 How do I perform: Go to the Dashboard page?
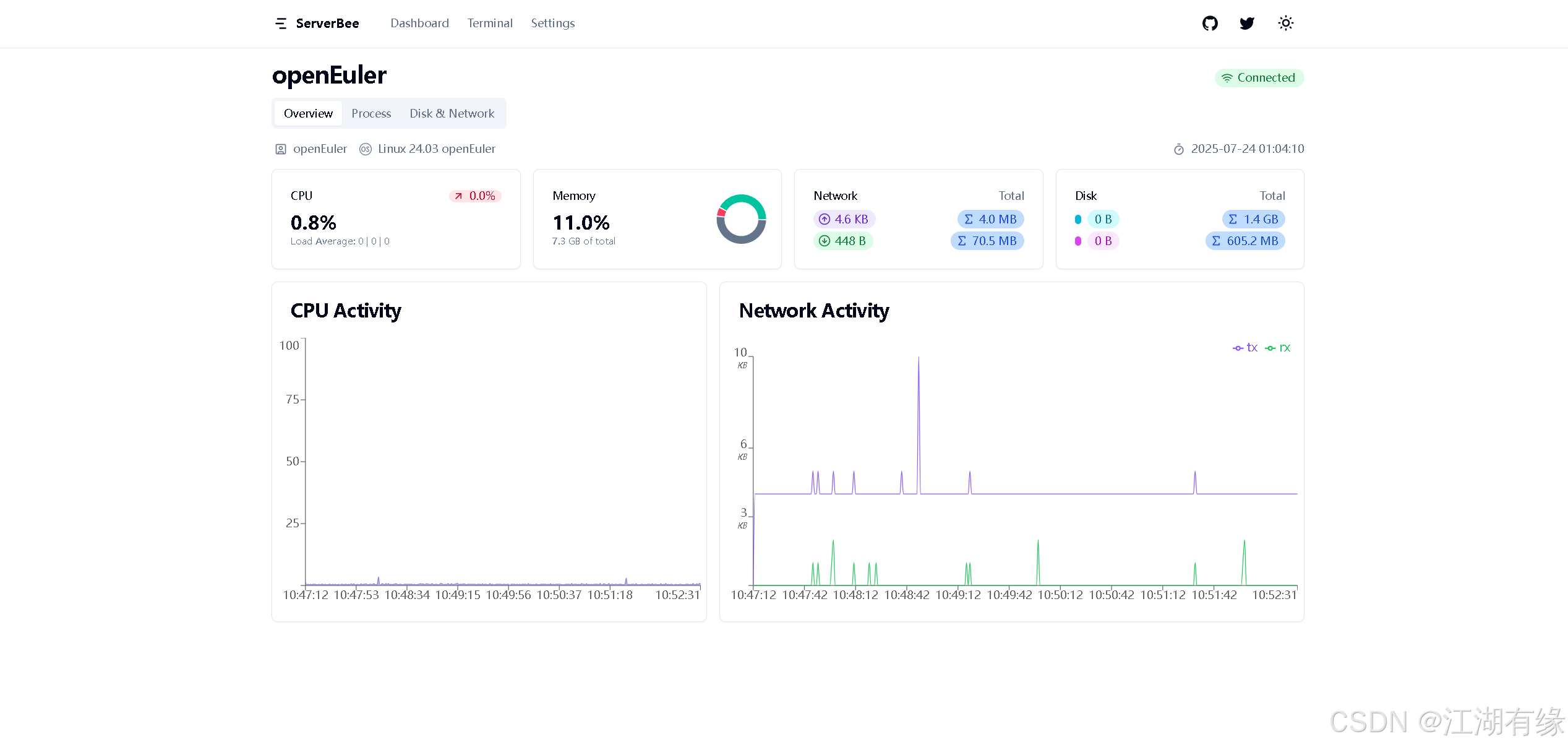pos(419,24)
